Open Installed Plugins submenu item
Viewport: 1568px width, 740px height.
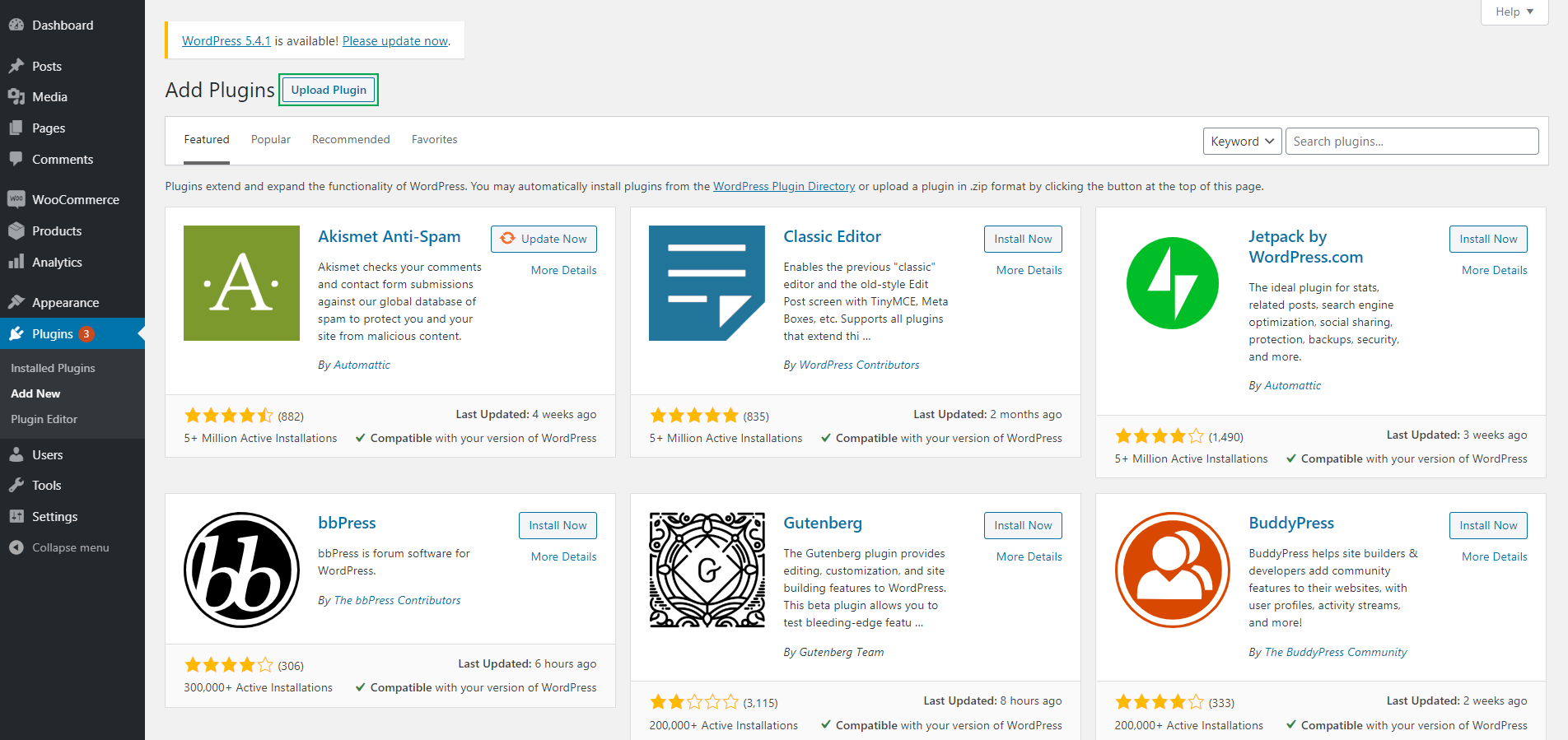click(x=53, y=368)
